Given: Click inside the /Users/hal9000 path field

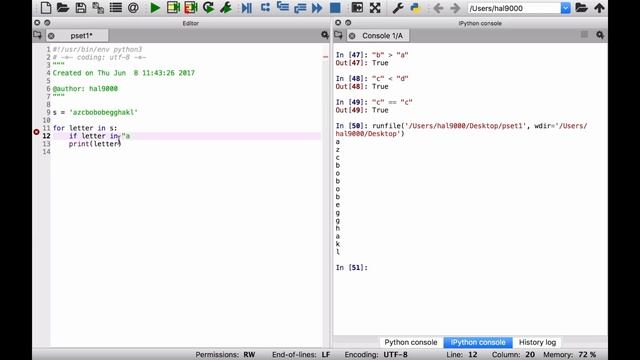Looking at the screenshot, I should (x=514, y=8).
